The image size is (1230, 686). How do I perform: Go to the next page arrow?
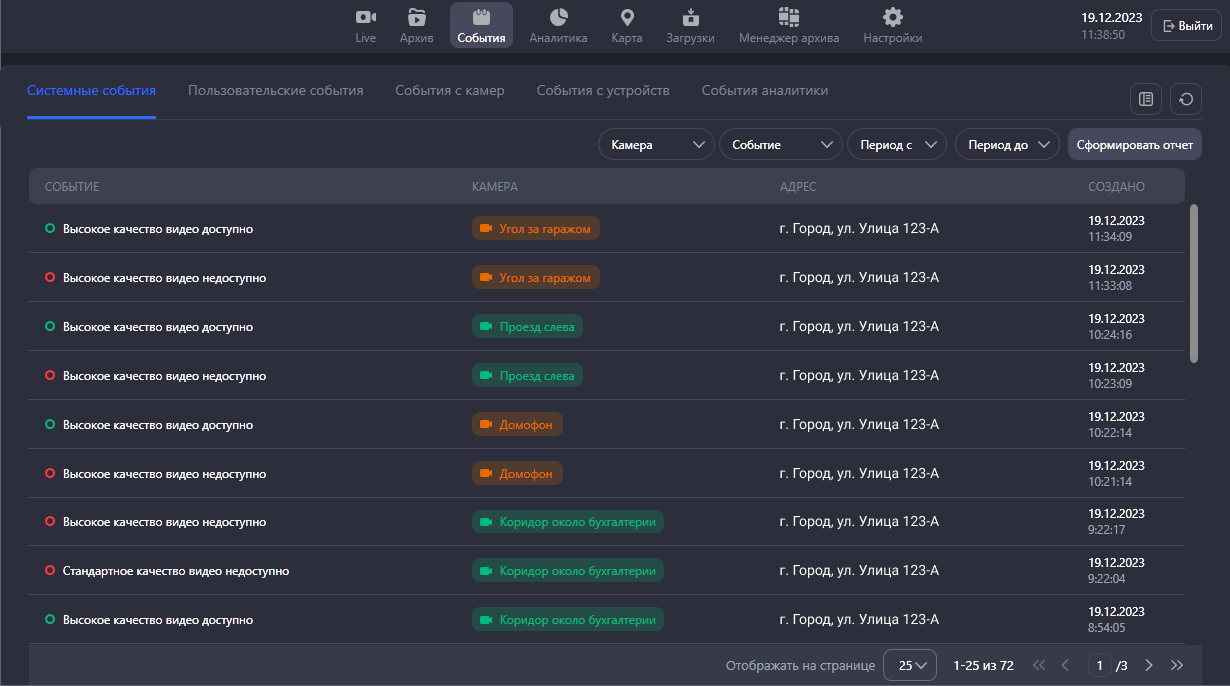(1148, 665)
